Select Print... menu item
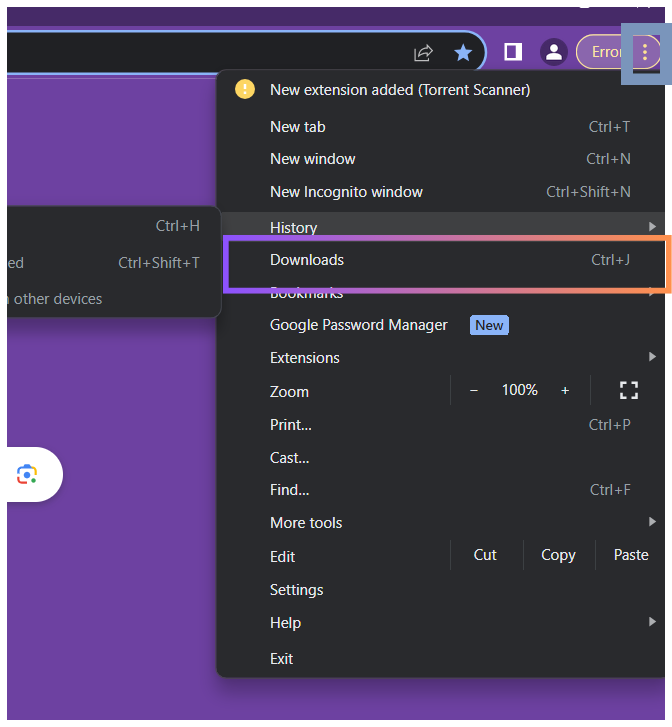This screenshot has height=727, width=672. pos(441,425)
